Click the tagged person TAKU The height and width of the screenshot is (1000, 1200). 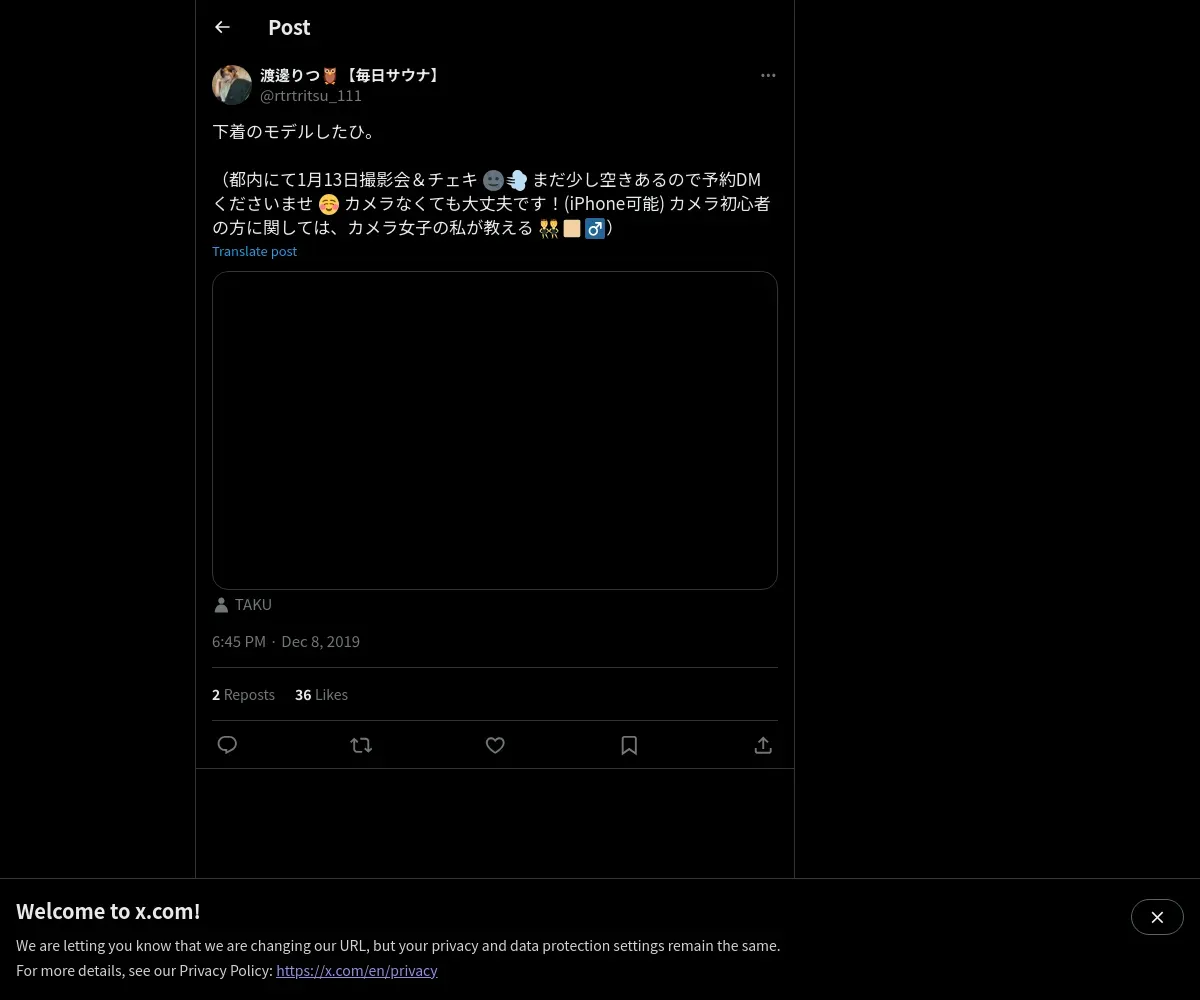tap(253, 604)
